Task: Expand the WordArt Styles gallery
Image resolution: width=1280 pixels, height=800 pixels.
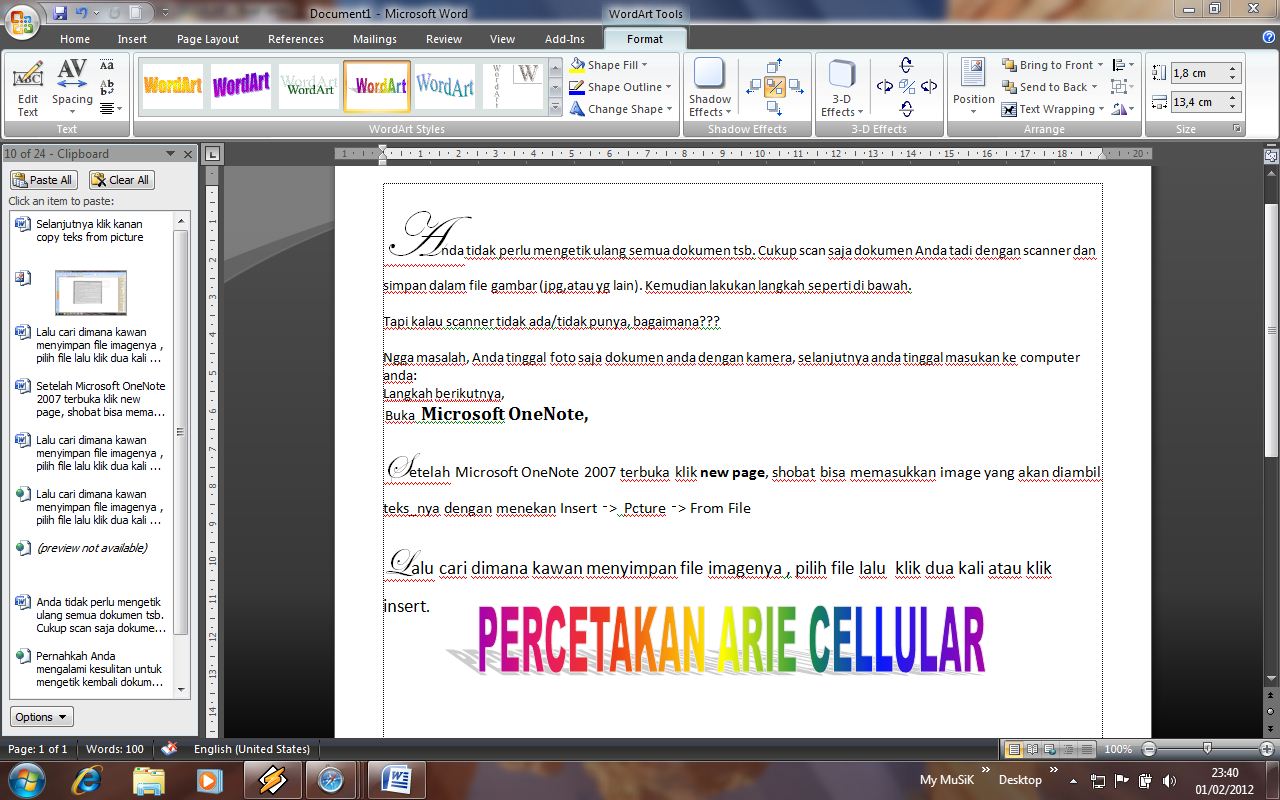Action: coord(555,106)
